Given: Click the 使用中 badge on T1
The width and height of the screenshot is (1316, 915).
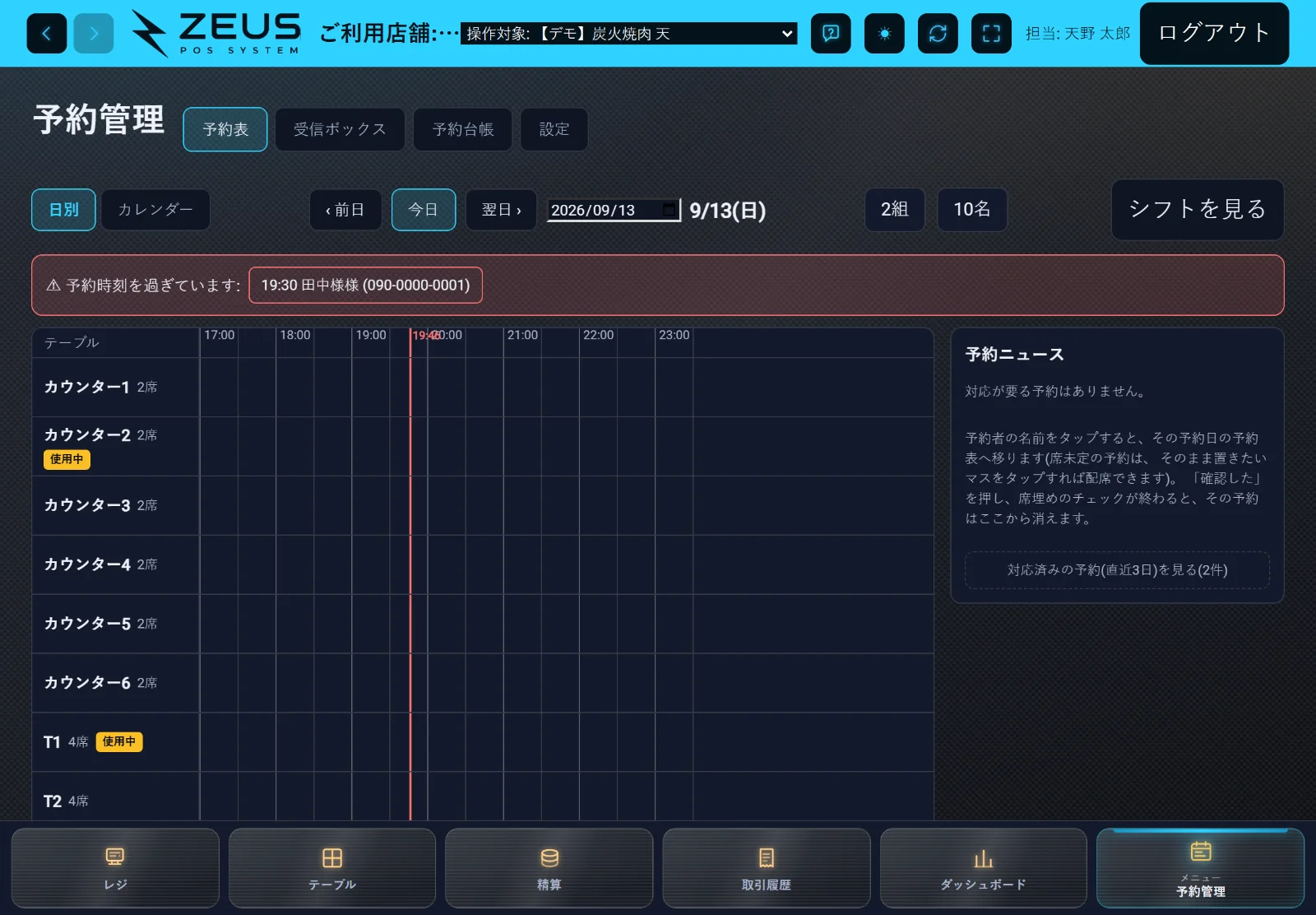Looking at the screenshot, I should click(119, 742).
